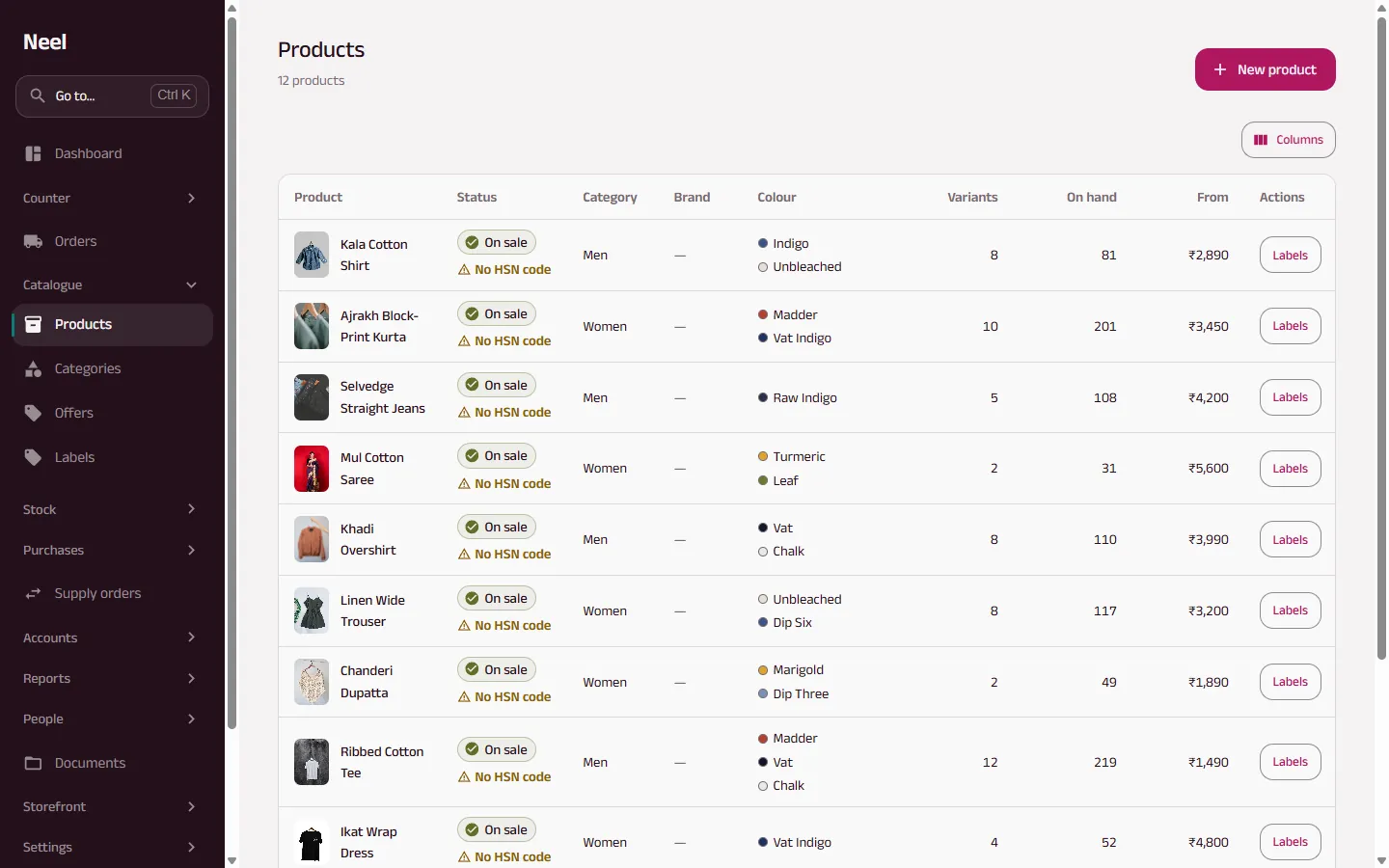Open the Dashboard sidebar icon
The height and width of the screenshot is (868, 1389).
pos(34,153)
